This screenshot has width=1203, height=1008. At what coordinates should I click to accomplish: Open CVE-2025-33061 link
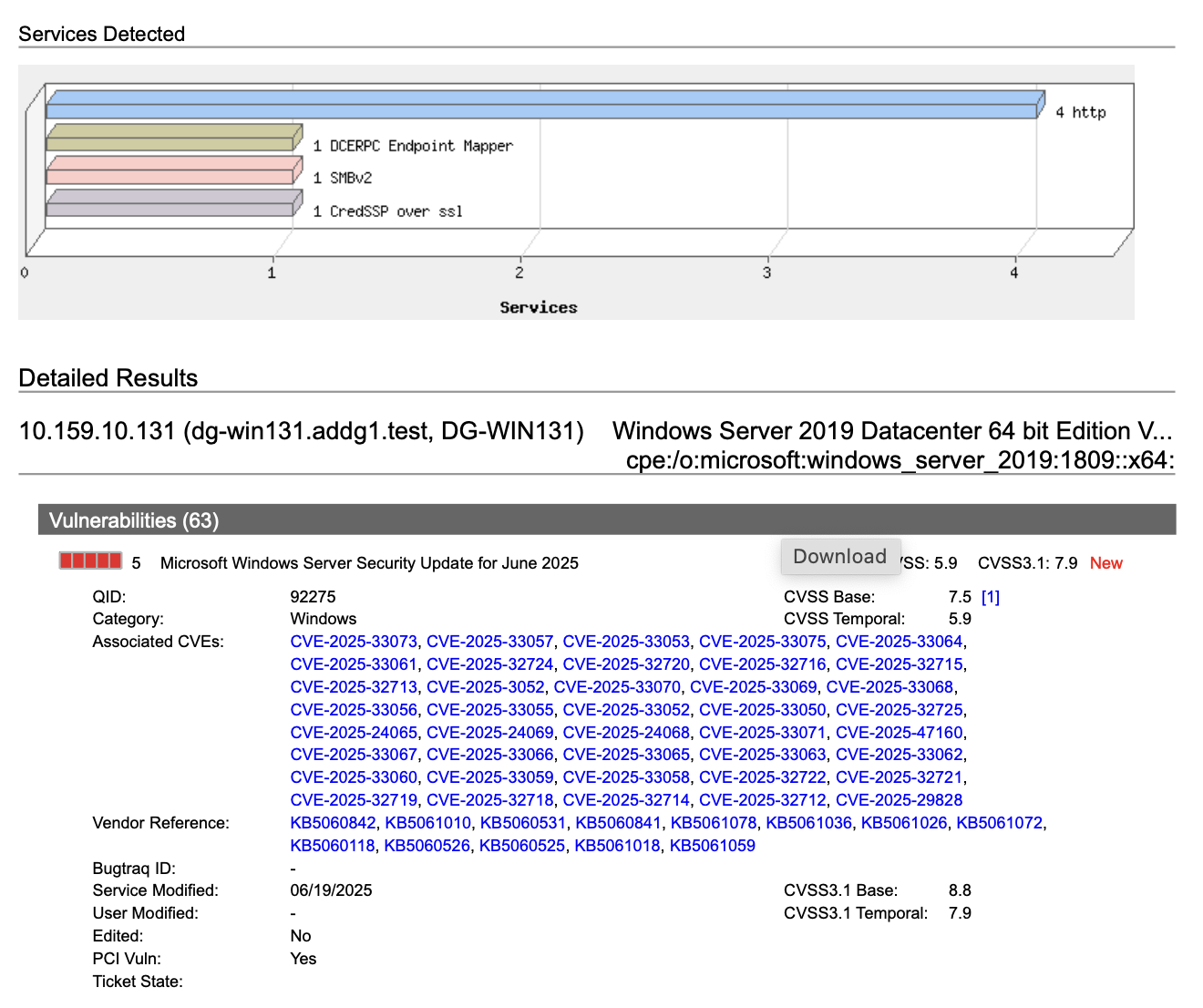pyautogui.click(x=354, y=664)
